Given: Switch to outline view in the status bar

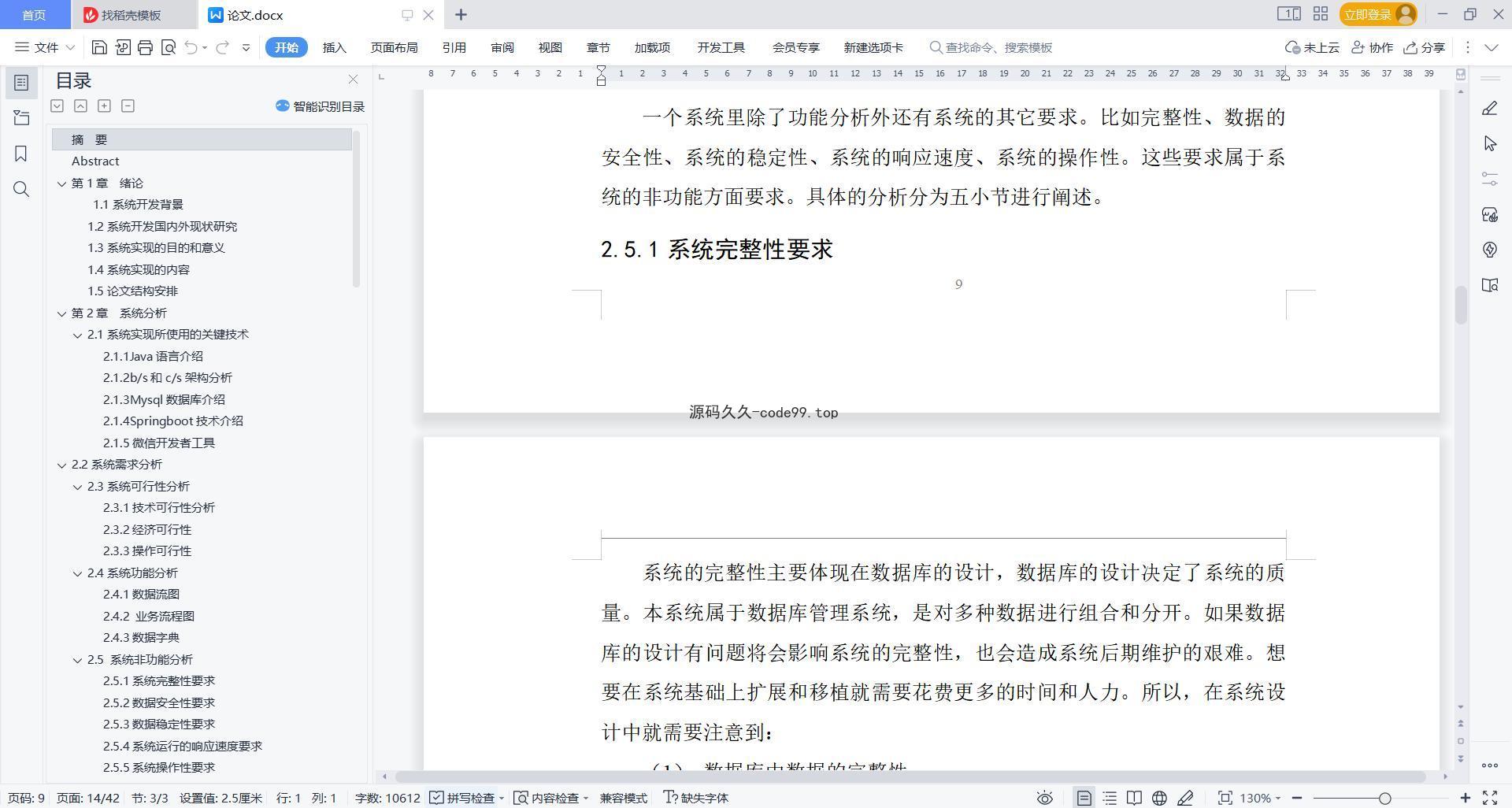Looking at the screenshot, I should click(1110, 798).
